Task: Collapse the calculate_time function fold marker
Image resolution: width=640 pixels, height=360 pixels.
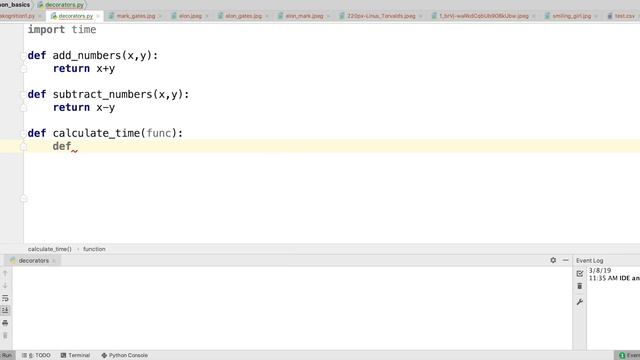Action: tap(23, 133)
